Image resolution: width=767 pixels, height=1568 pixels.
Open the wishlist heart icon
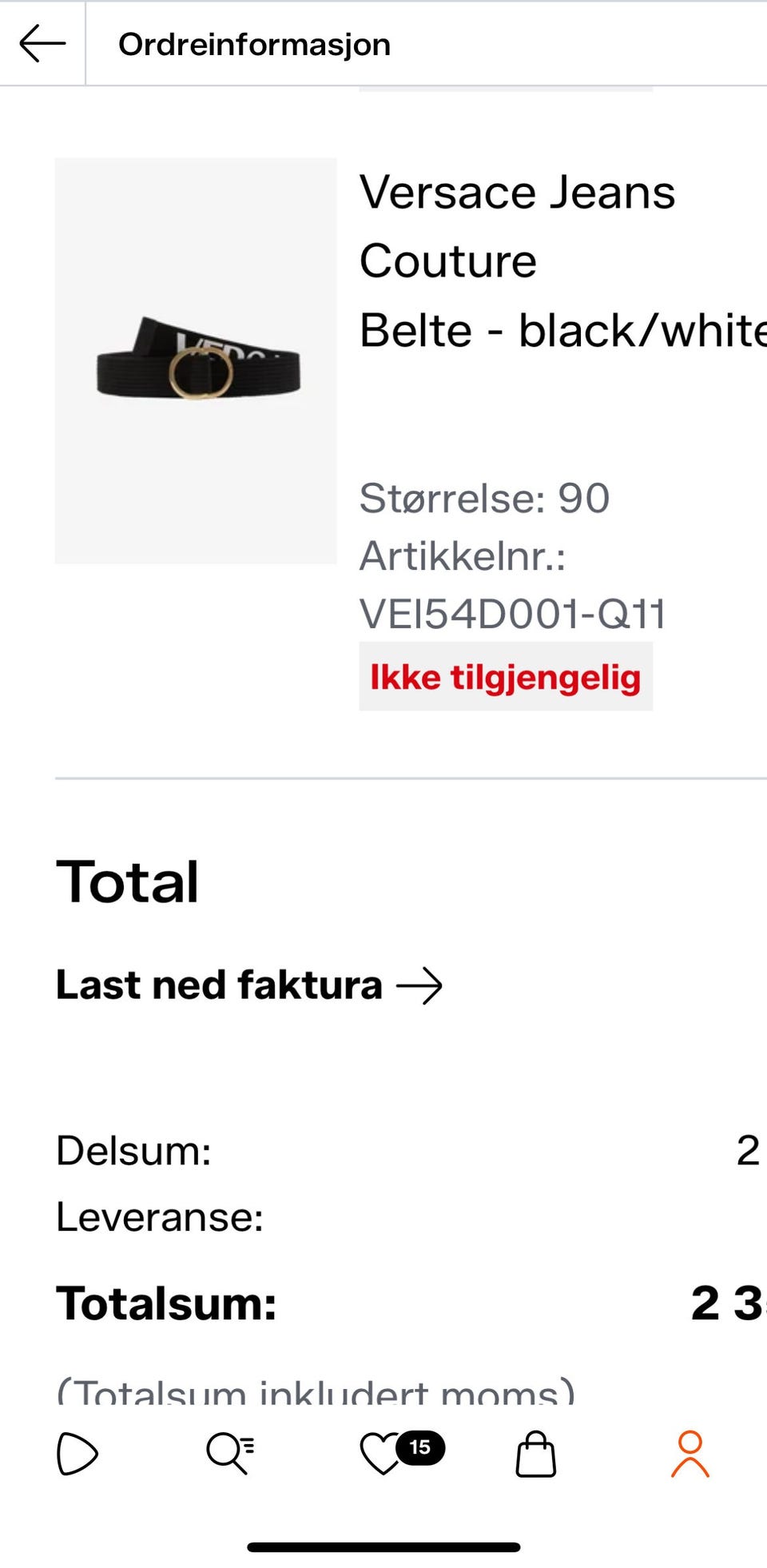(381, 1455)
